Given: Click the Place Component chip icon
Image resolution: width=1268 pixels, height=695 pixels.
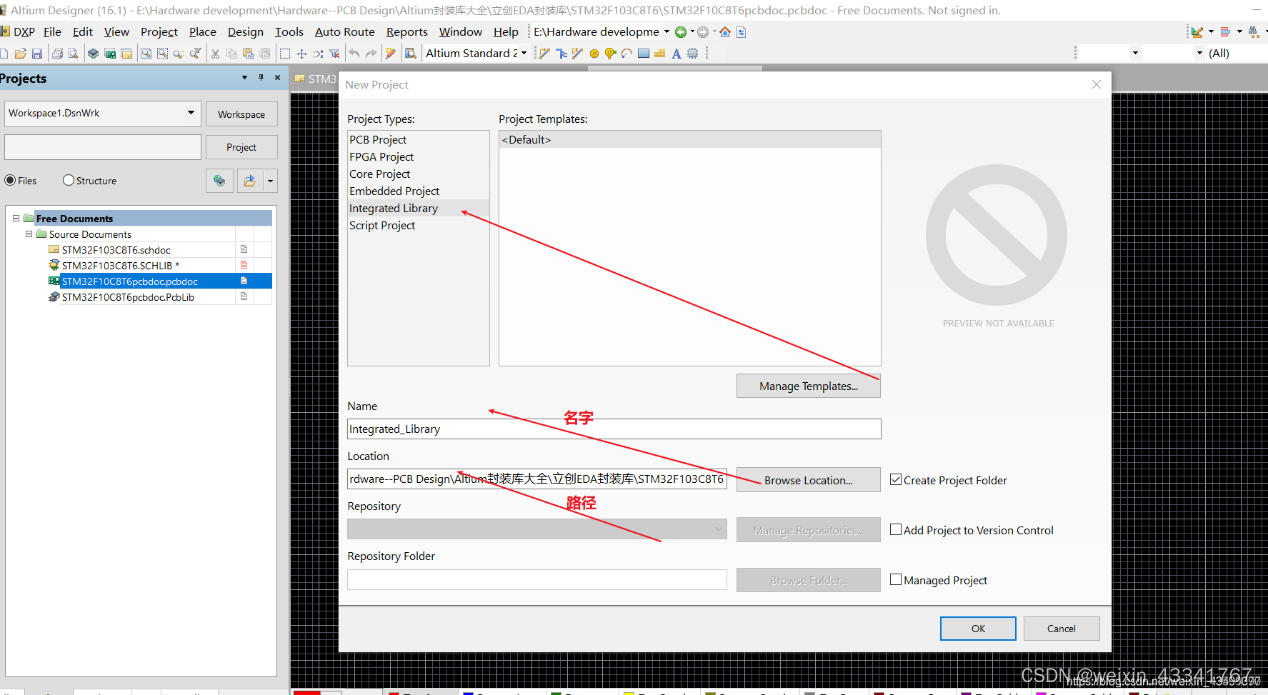Looking at the screenshot, I should [x=693, y=53].
